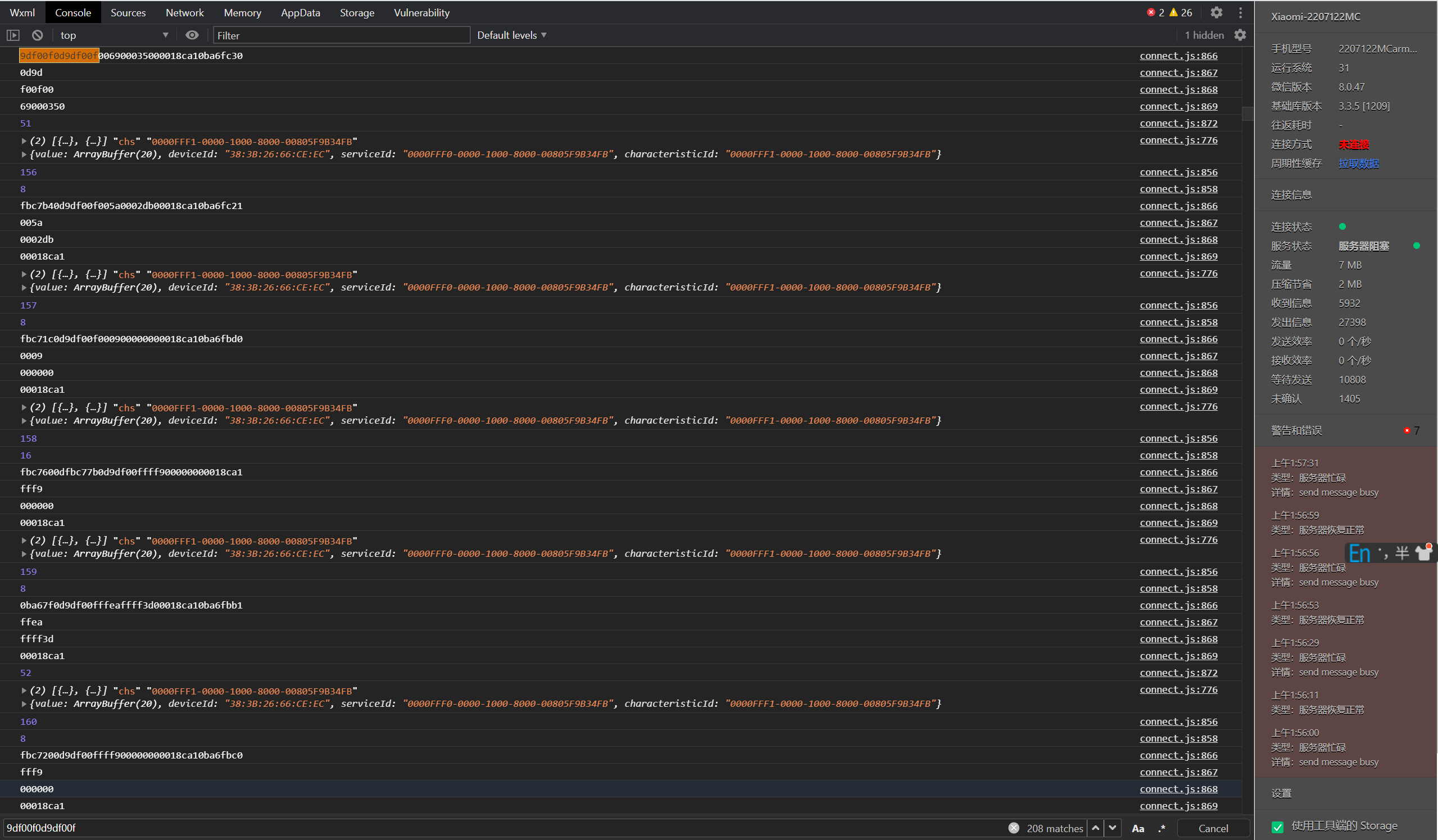
Task: Open DevTools settings gear icon
Action: [1217, 12]
